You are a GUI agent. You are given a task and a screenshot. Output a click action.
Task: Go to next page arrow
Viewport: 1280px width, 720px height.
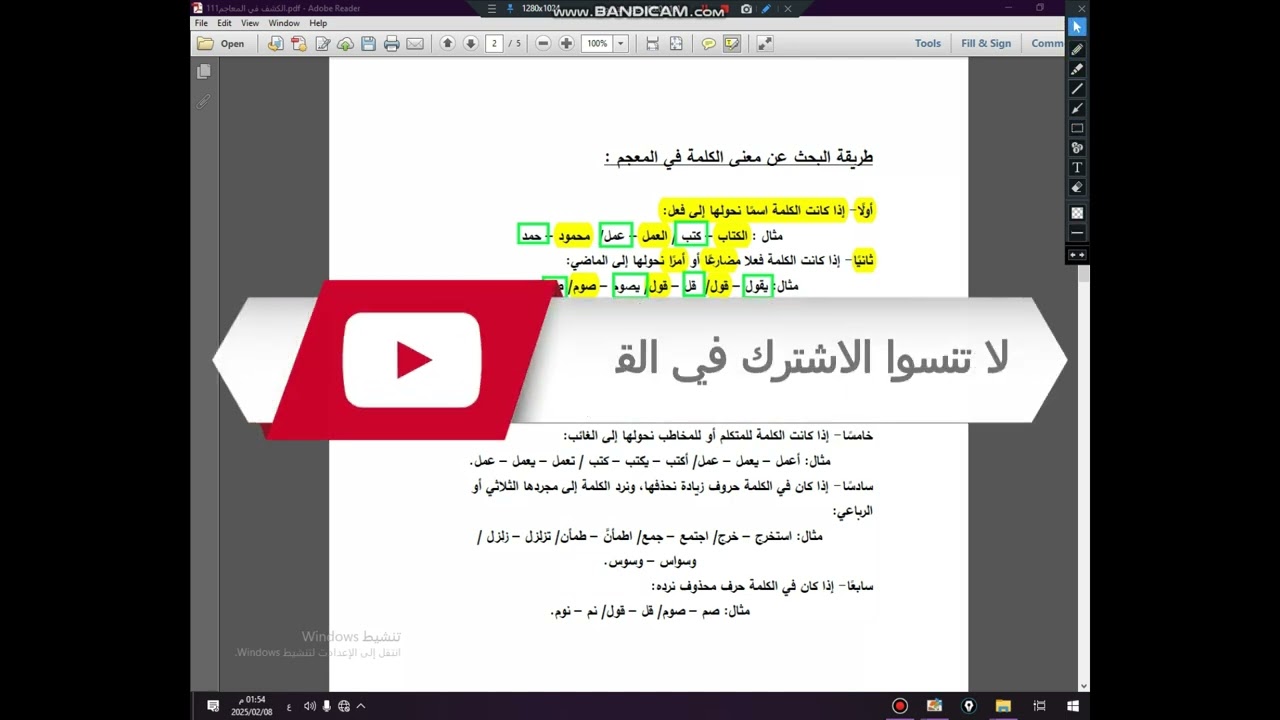470,44
